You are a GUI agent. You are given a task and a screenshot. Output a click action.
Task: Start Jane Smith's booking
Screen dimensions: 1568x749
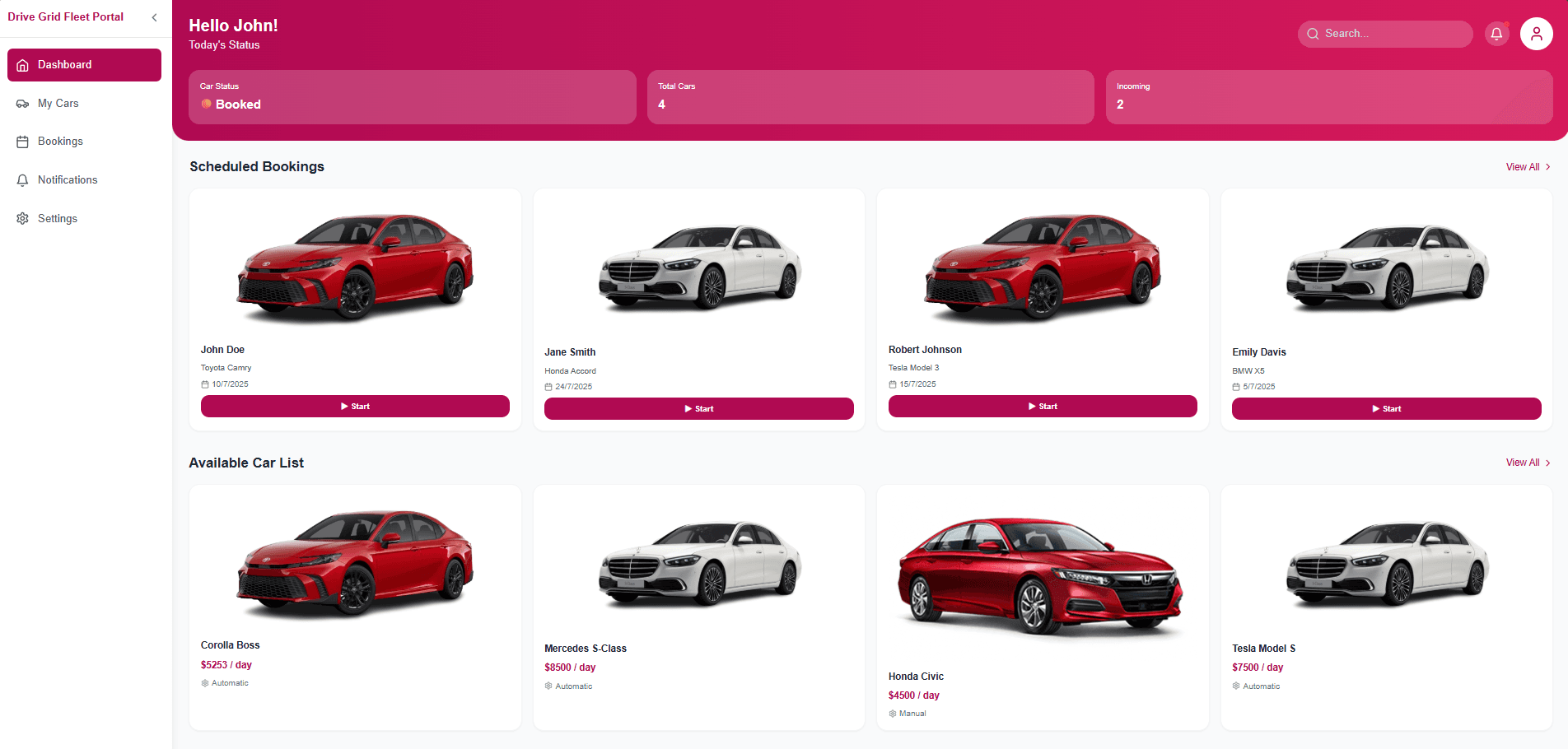[x=699, y=409]
